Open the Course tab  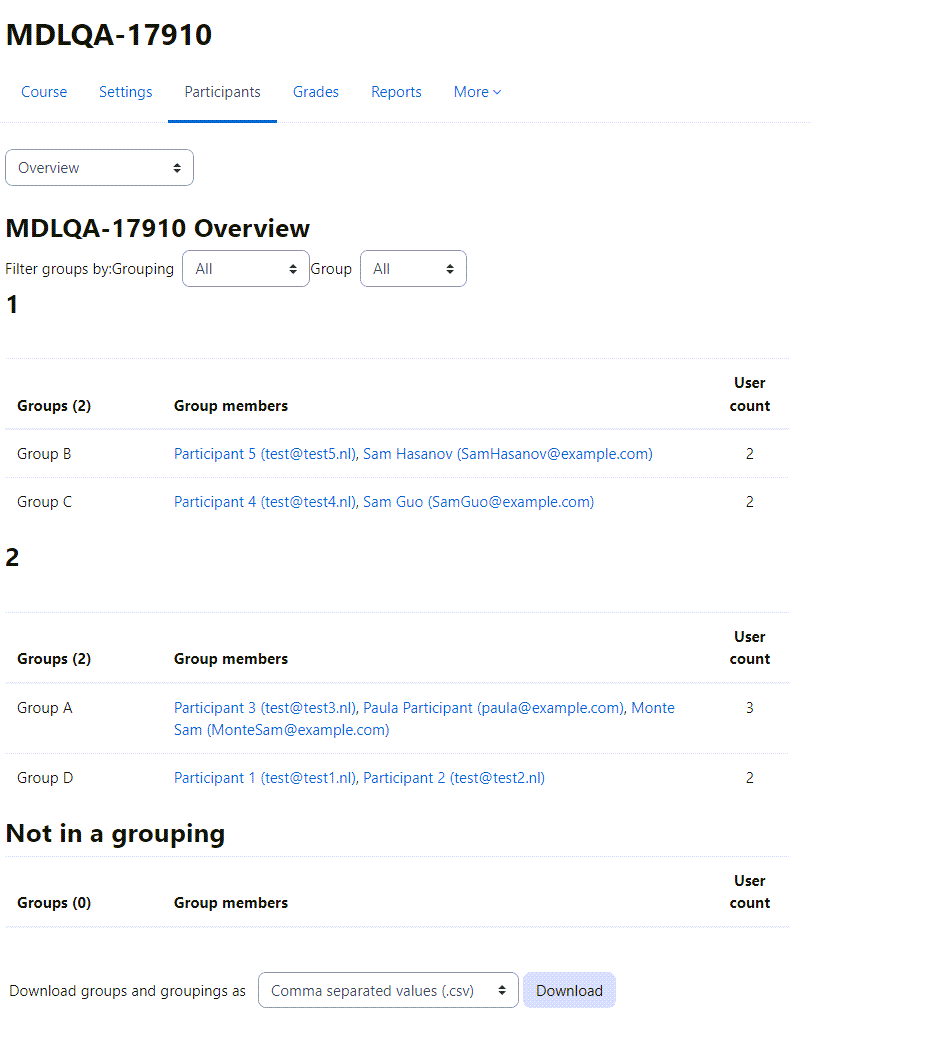[x=44, y=92]
